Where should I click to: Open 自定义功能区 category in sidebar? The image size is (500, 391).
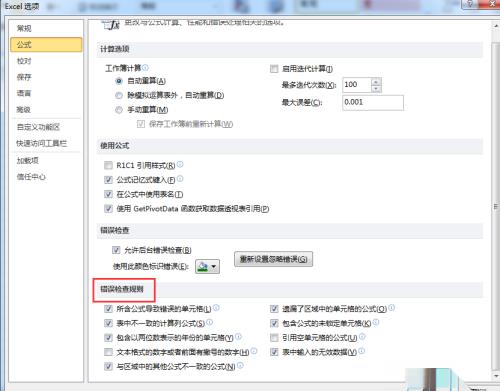click(46, 127)
